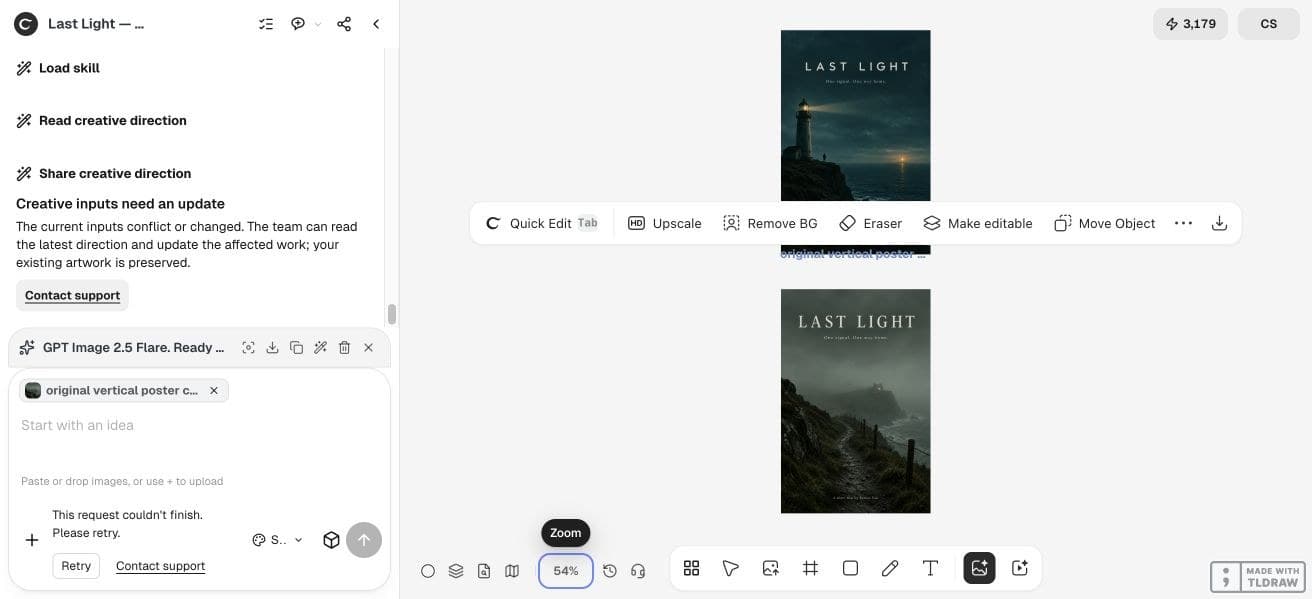Choose Remove BG from image toolbar
The width and height of the screenshot is (1312, 599).
coord(770,223)
